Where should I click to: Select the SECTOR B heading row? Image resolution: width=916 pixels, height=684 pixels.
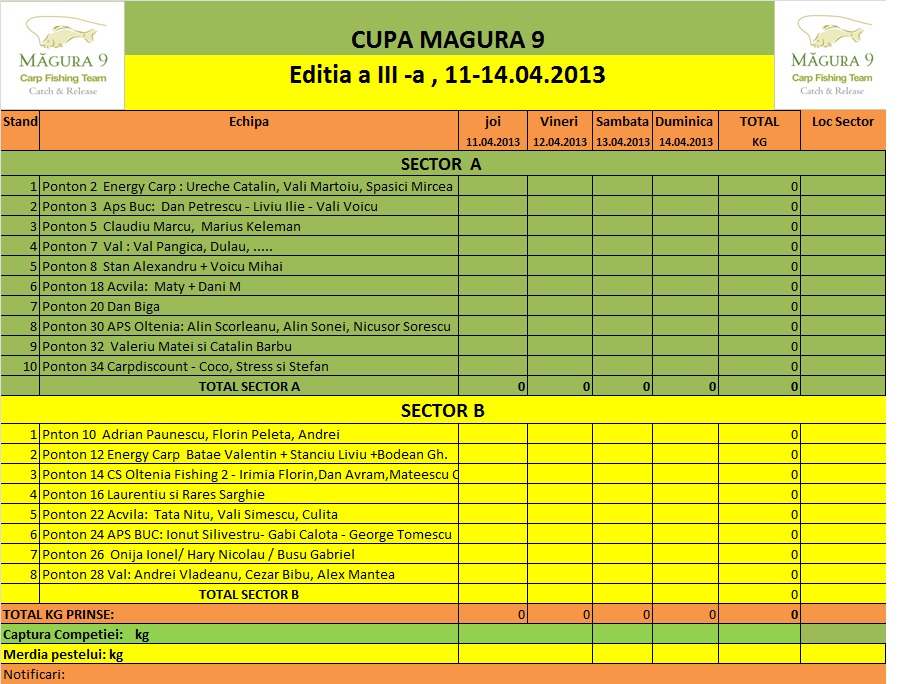pyautogui.click(x=442, y=410)
